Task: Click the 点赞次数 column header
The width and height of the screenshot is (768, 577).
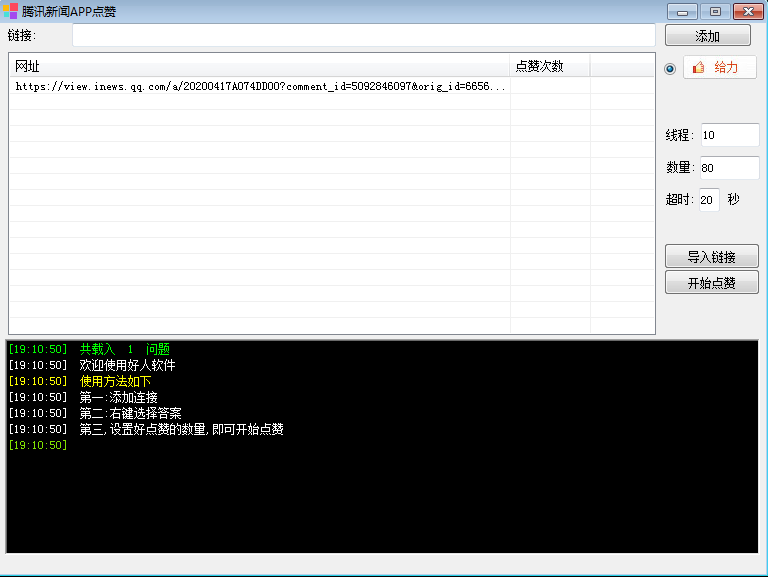Action: 550,66
